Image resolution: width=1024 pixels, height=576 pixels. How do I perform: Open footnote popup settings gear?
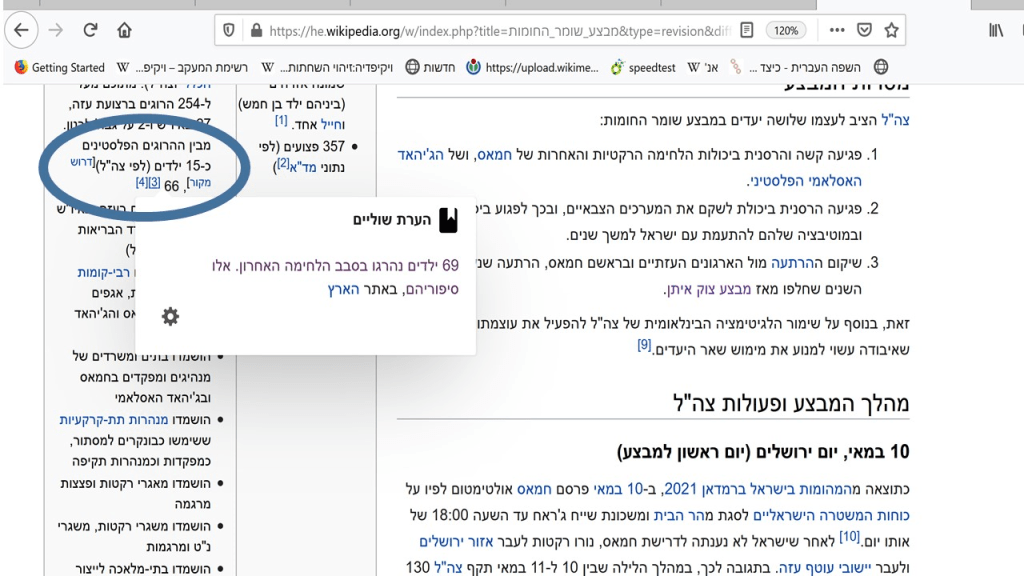pos(170,316)
